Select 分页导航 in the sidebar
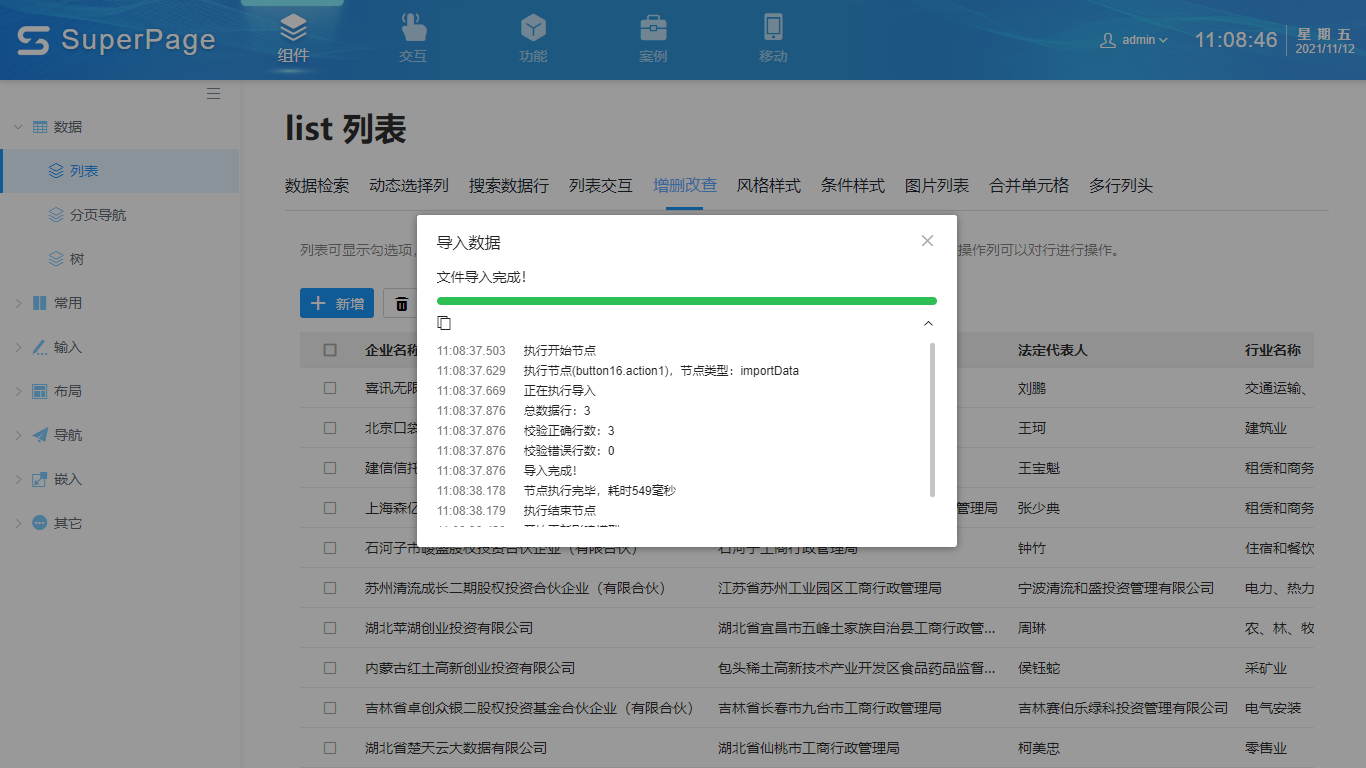 [x=120, y=215]
